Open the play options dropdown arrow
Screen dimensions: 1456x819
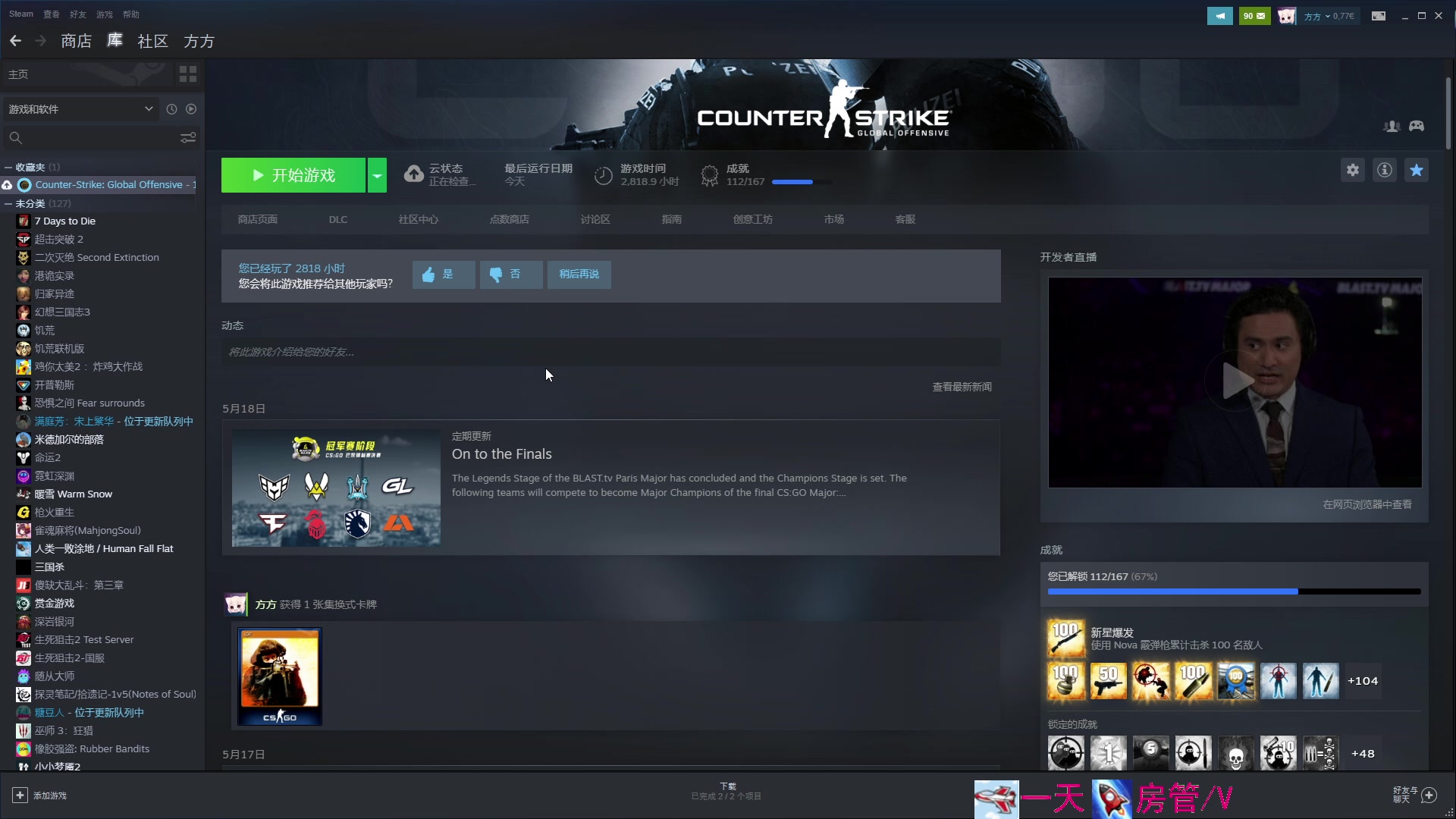point(377,175)
